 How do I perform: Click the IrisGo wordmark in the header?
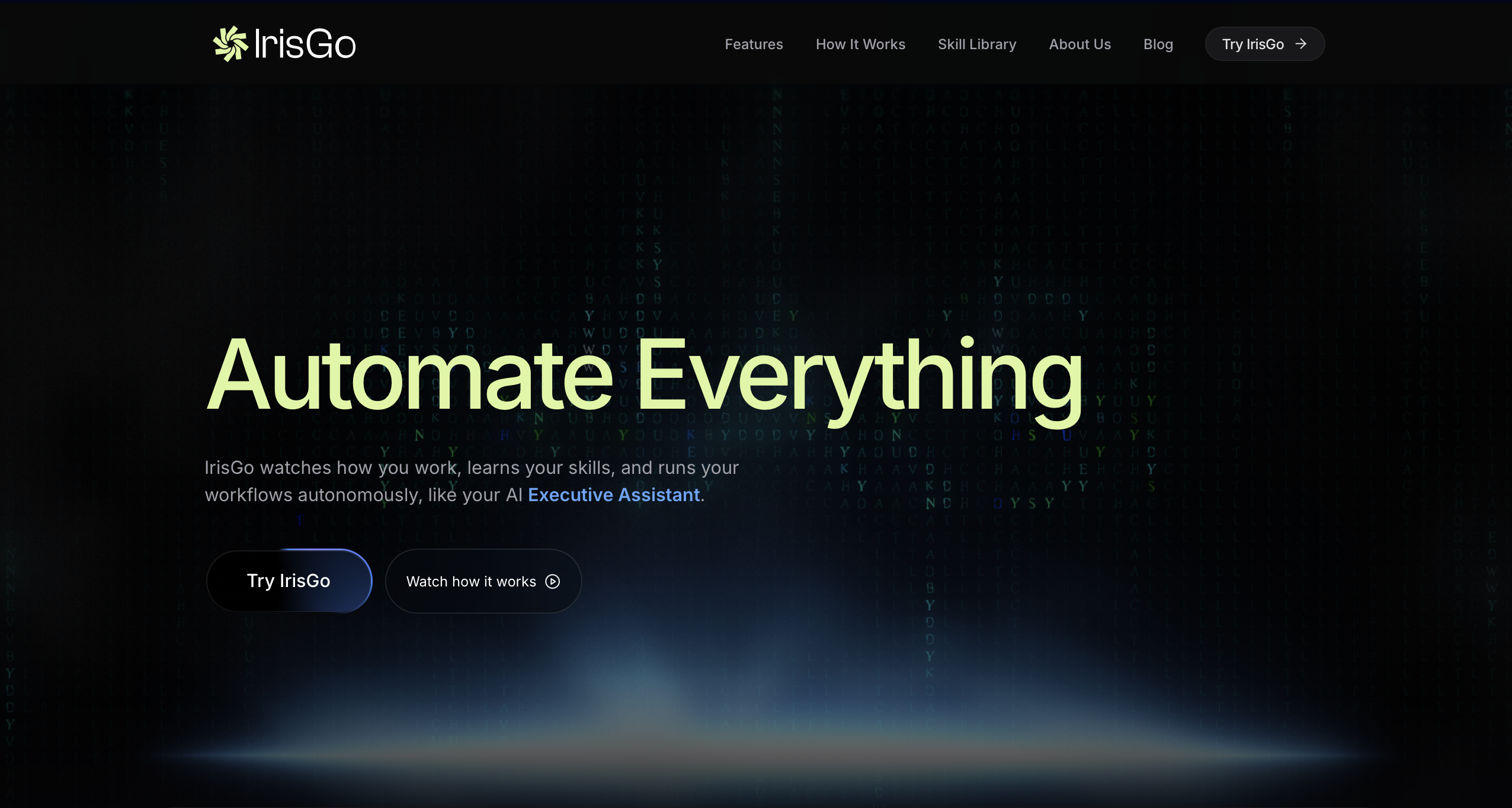[305, 44]
